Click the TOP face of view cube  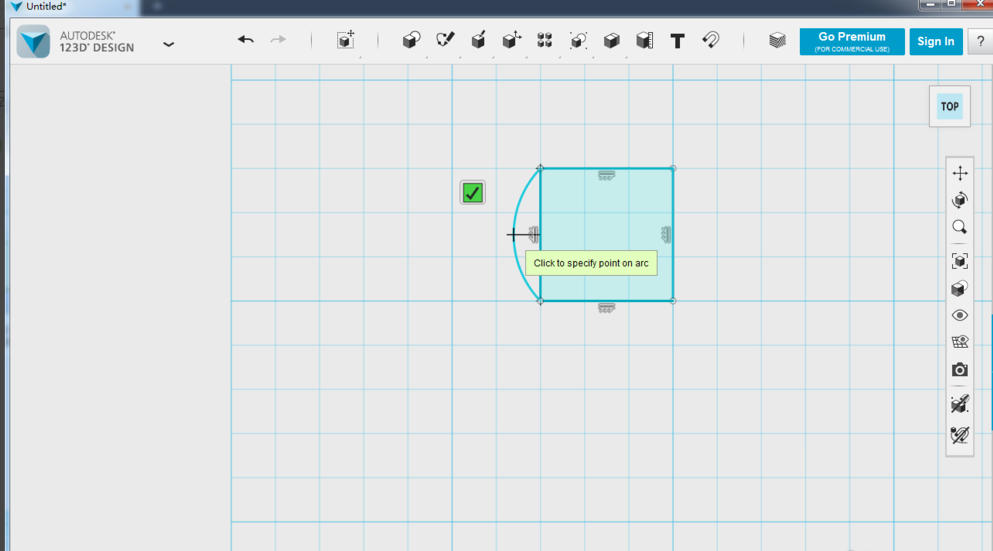pos(949,106)
